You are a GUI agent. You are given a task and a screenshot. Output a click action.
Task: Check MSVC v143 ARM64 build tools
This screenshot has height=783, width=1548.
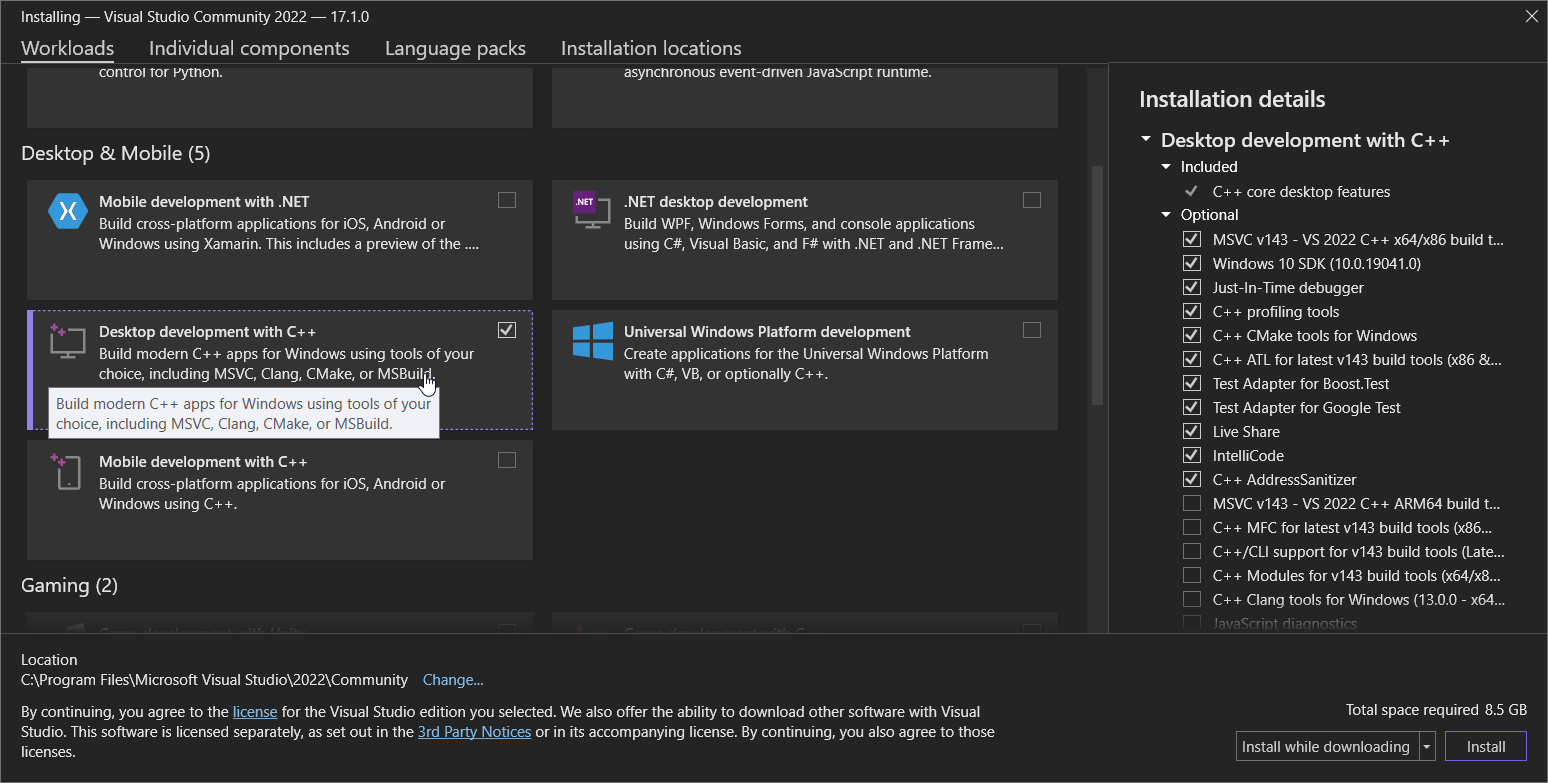point(1192,503)
